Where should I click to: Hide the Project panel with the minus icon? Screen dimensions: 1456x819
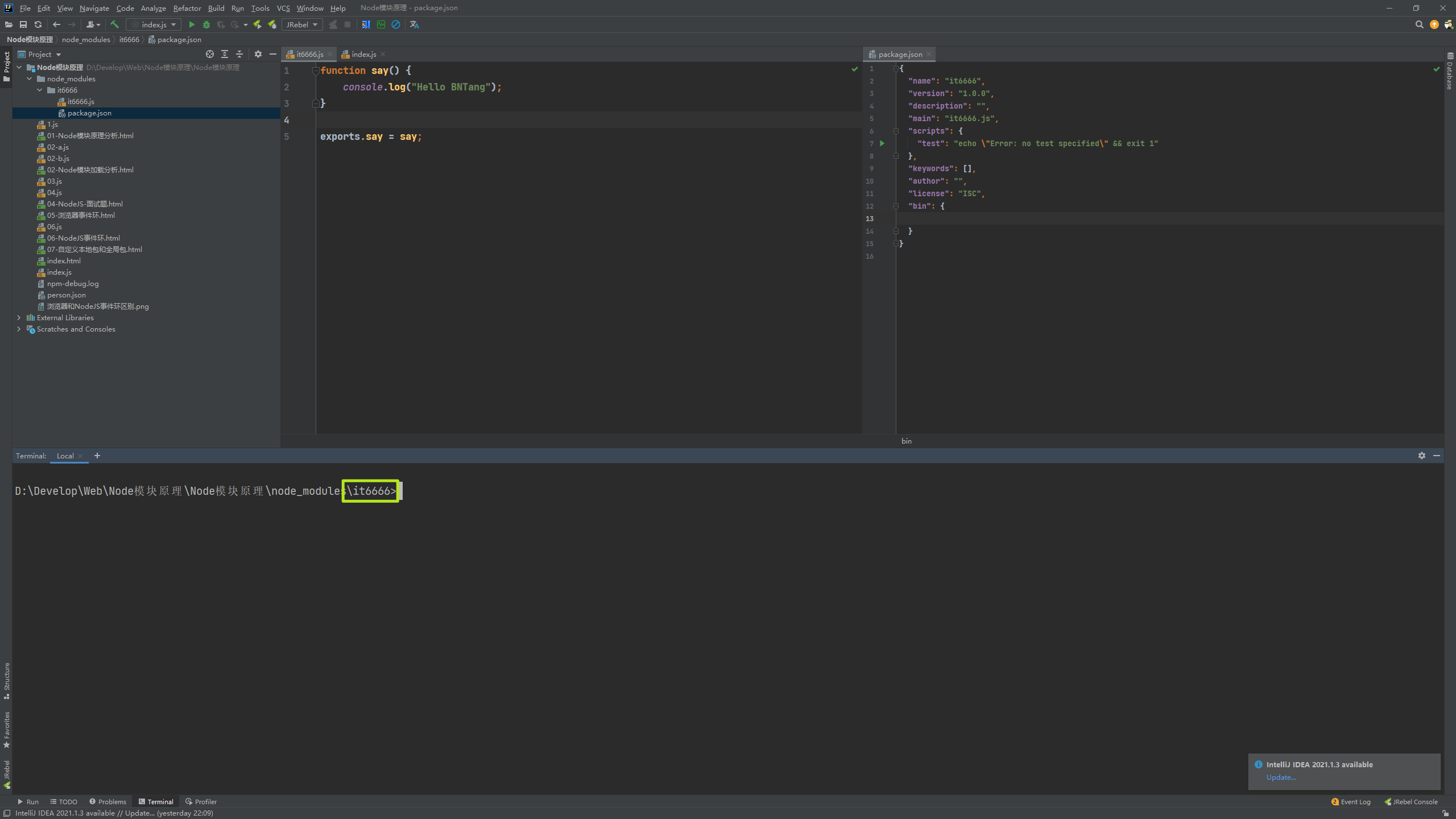[273, 54]
